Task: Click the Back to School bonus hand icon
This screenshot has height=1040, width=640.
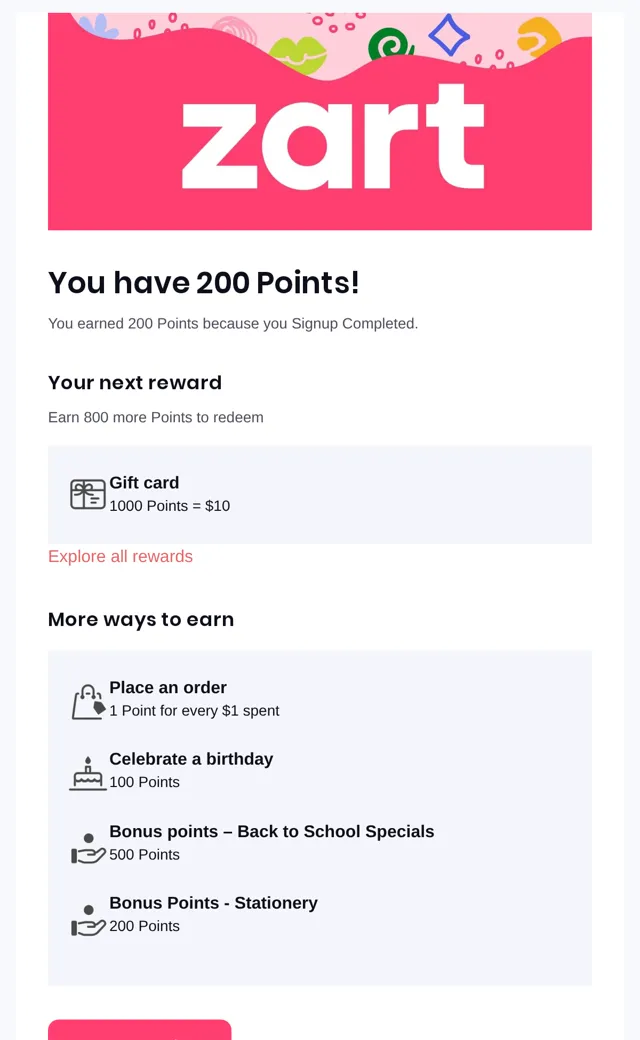Action: (88, 848)
